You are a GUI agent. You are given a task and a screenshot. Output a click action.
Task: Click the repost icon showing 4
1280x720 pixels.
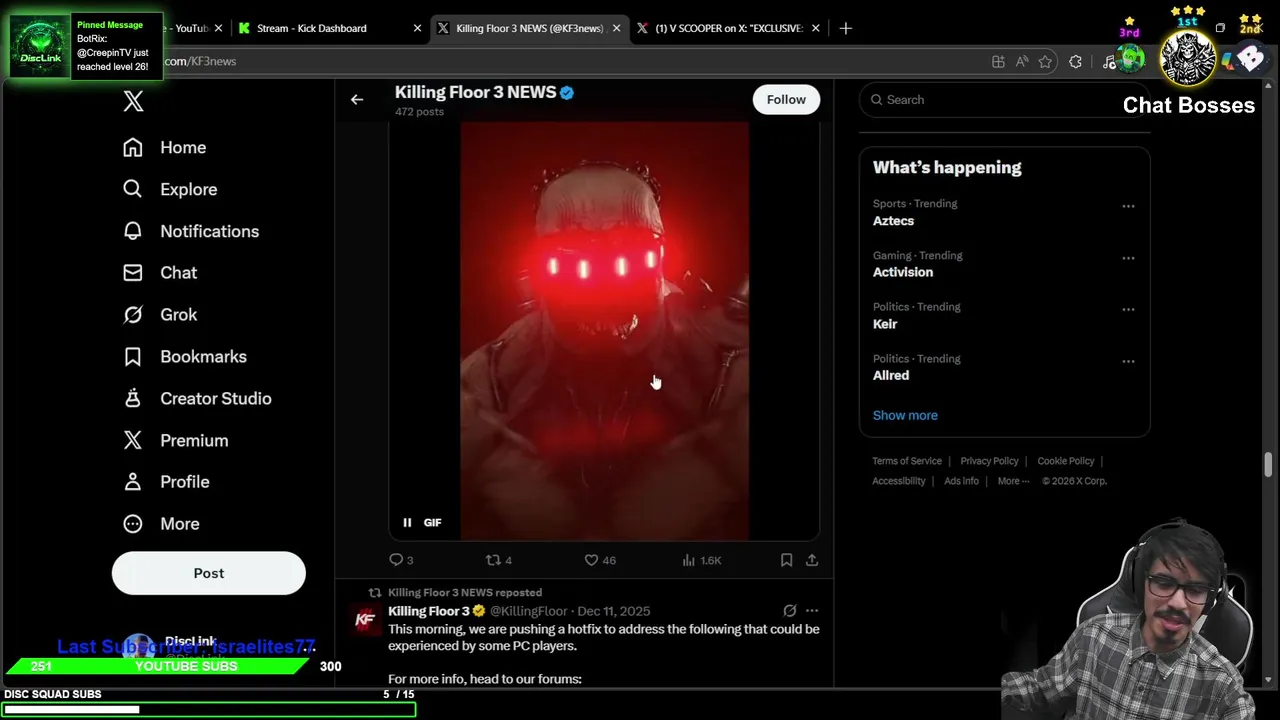pos(493,560)
